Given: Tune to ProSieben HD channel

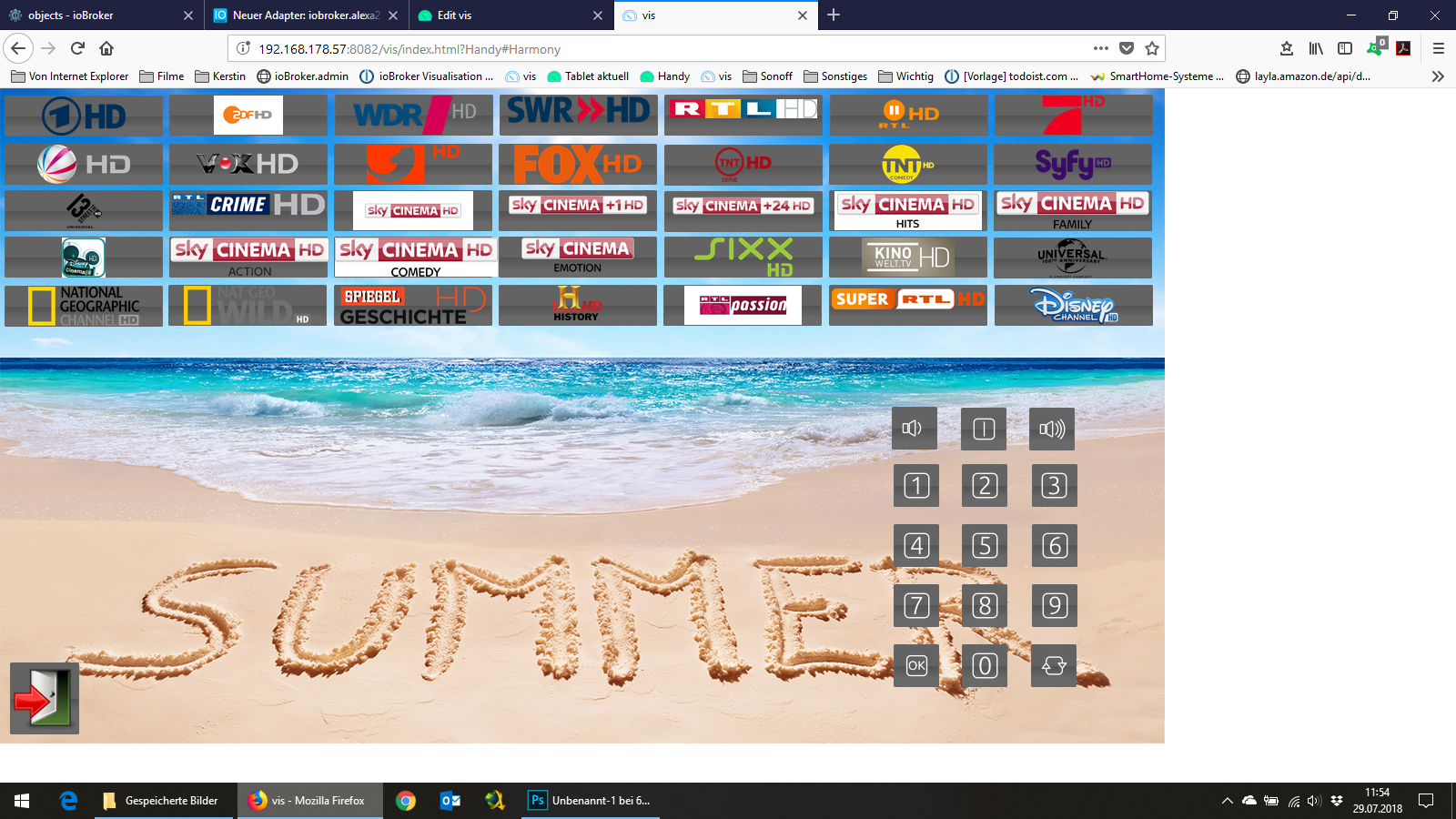Looking at the screenshot, I should [x=1074, y=116].
